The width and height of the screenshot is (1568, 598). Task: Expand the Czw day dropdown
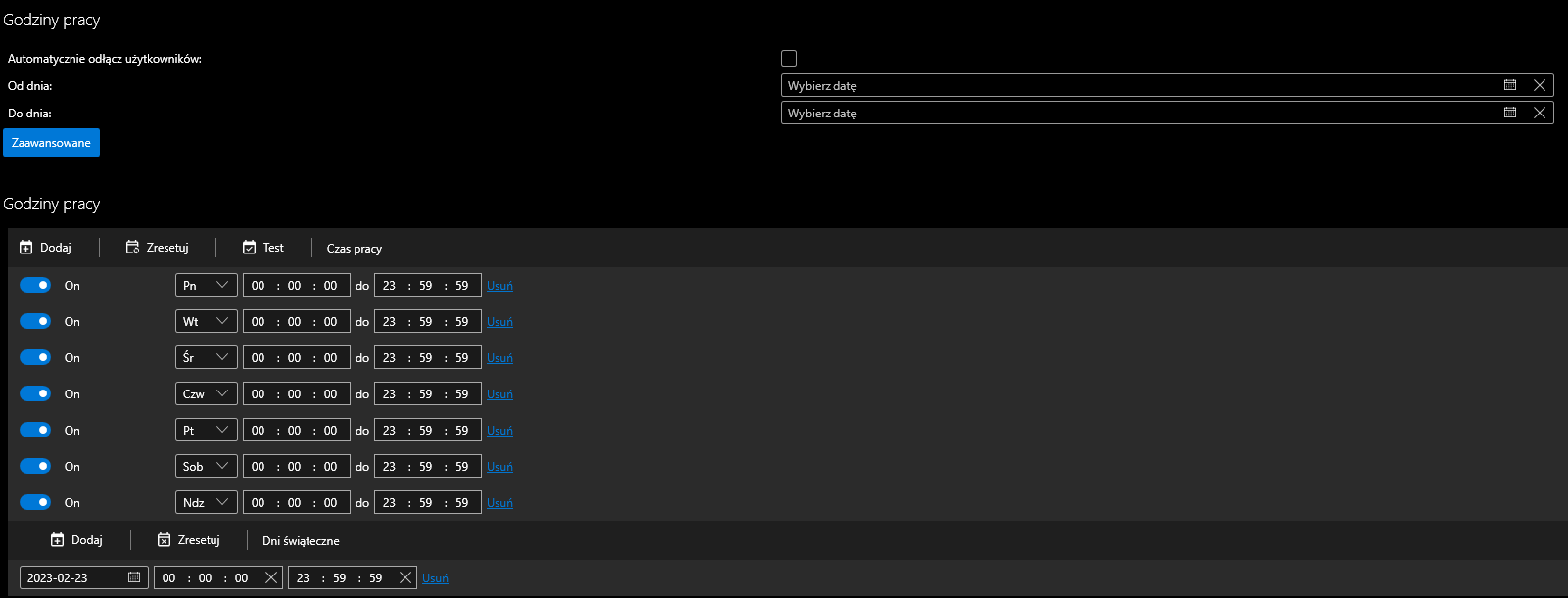pos(207,393)
